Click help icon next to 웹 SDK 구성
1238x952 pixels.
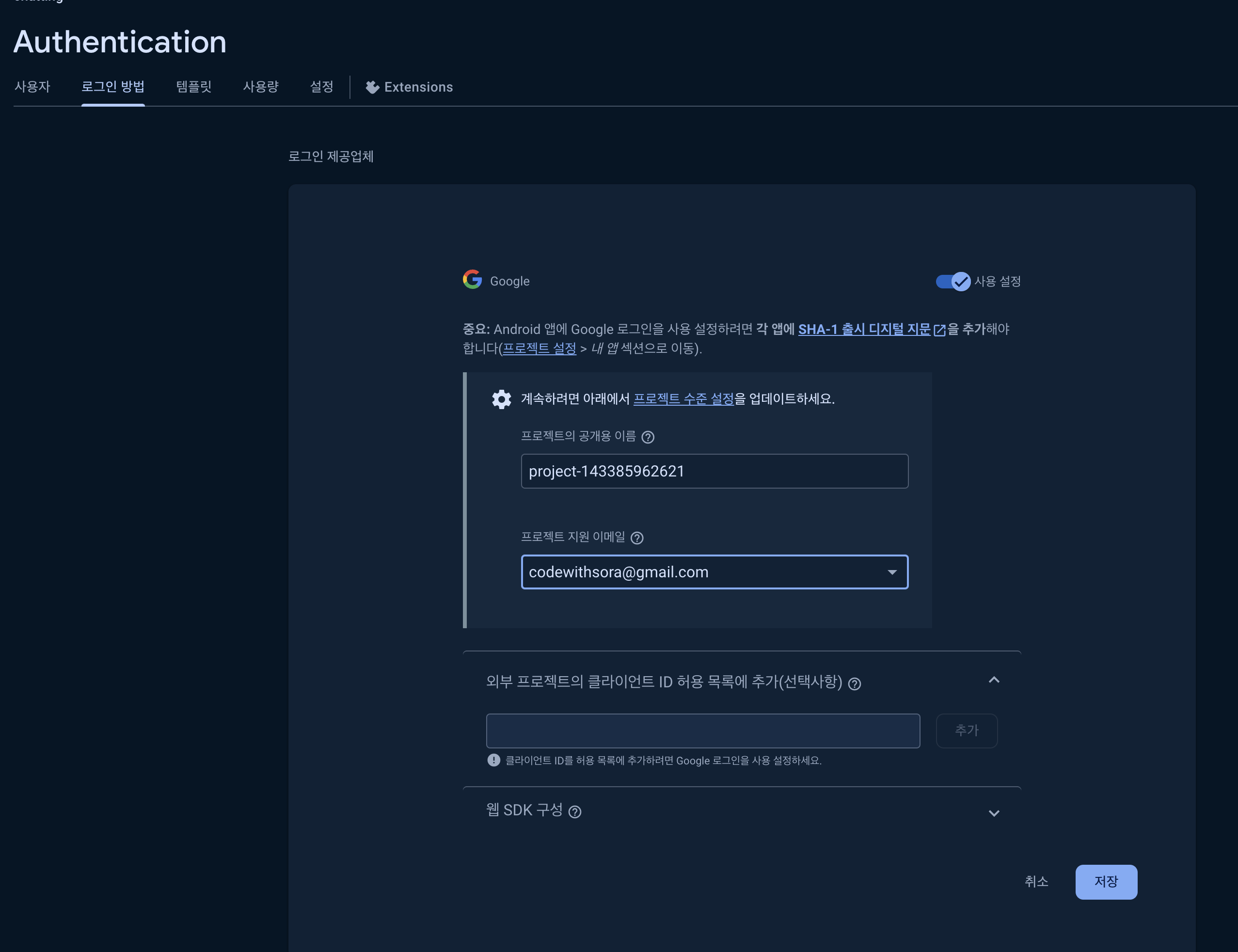[x=574, y=812]
